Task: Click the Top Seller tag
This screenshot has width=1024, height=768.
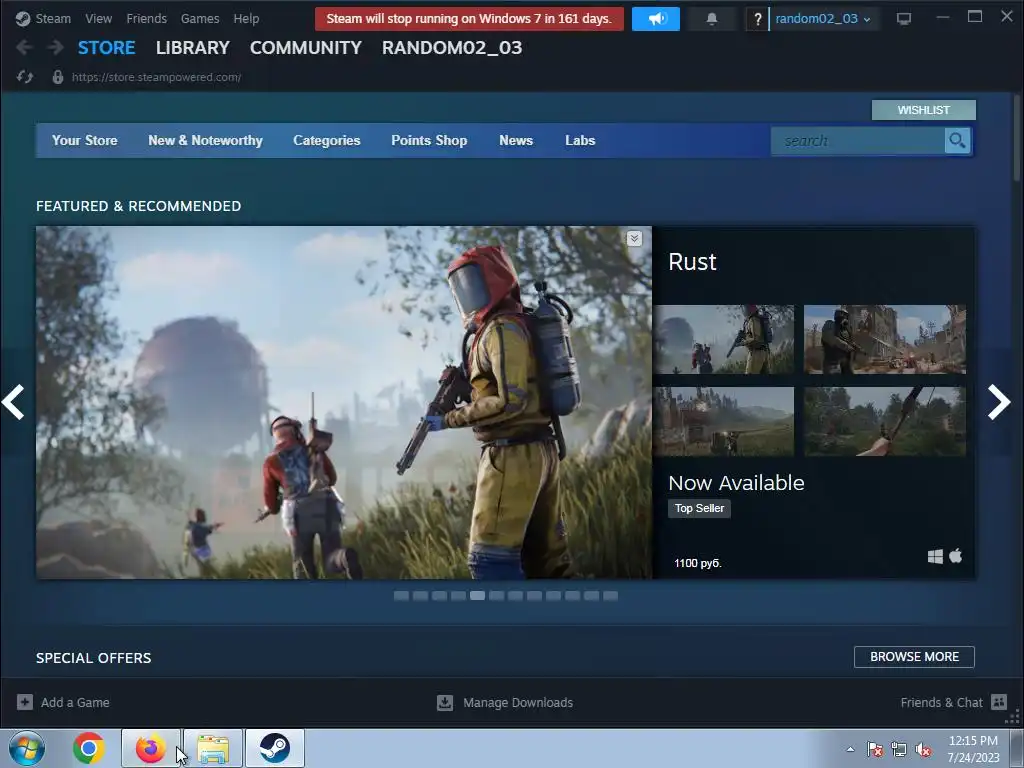Action: [699, 508]
